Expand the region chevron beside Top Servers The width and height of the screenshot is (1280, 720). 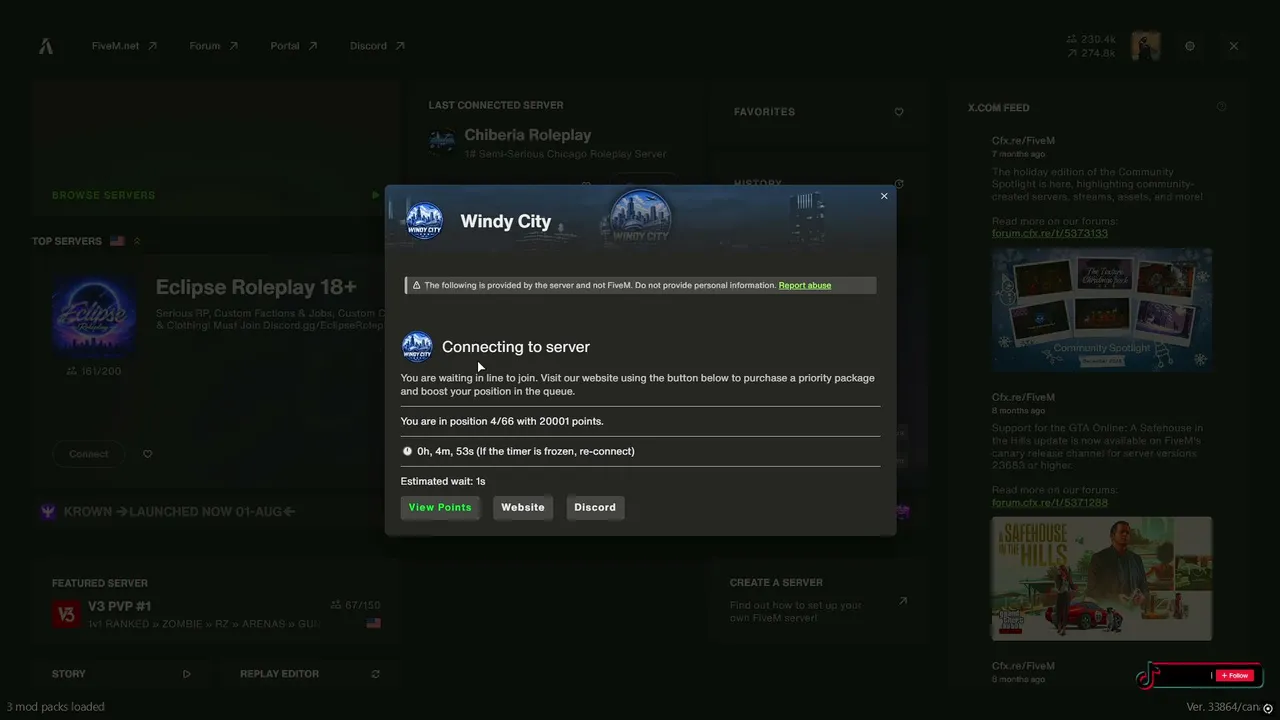(x=137, y=241)
